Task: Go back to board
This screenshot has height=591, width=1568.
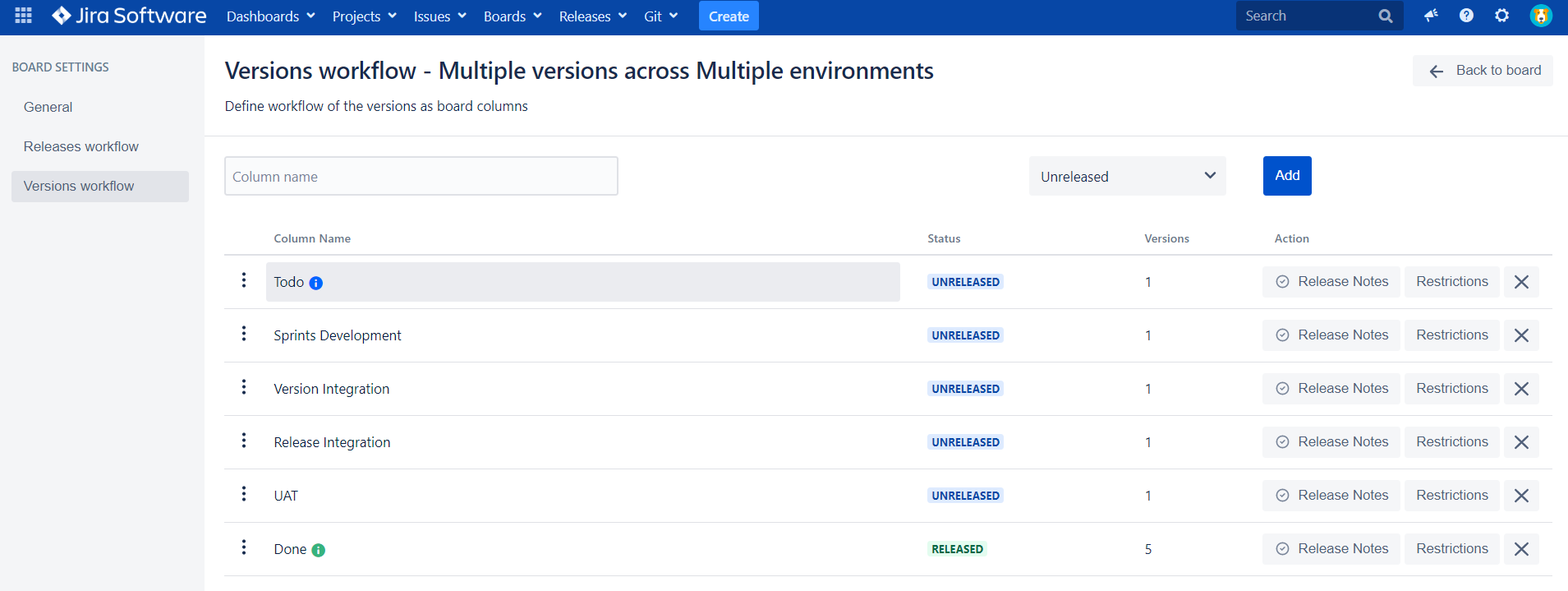Action: pos(1483,71)
